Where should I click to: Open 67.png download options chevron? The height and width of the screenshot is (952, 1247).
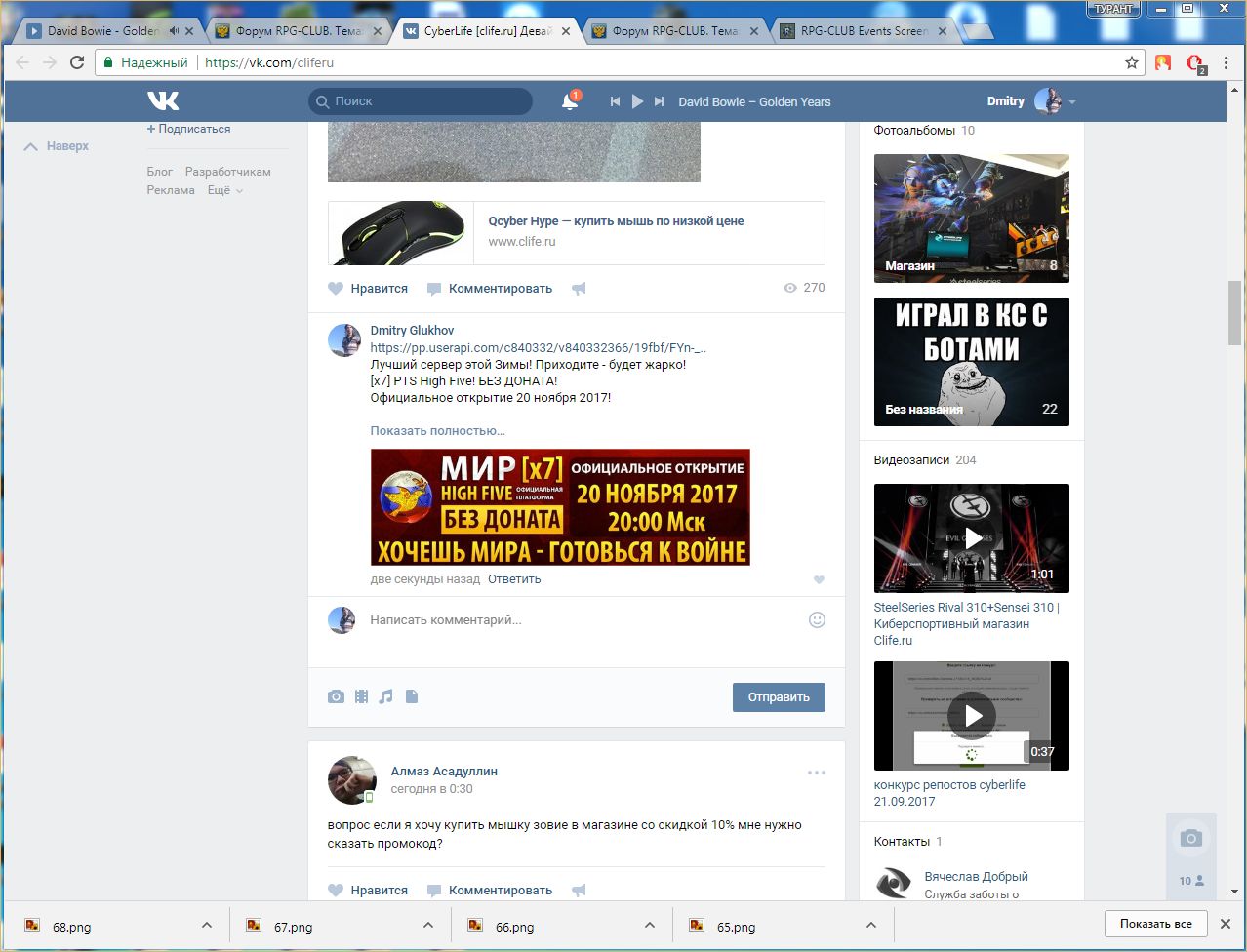[428, 926]
